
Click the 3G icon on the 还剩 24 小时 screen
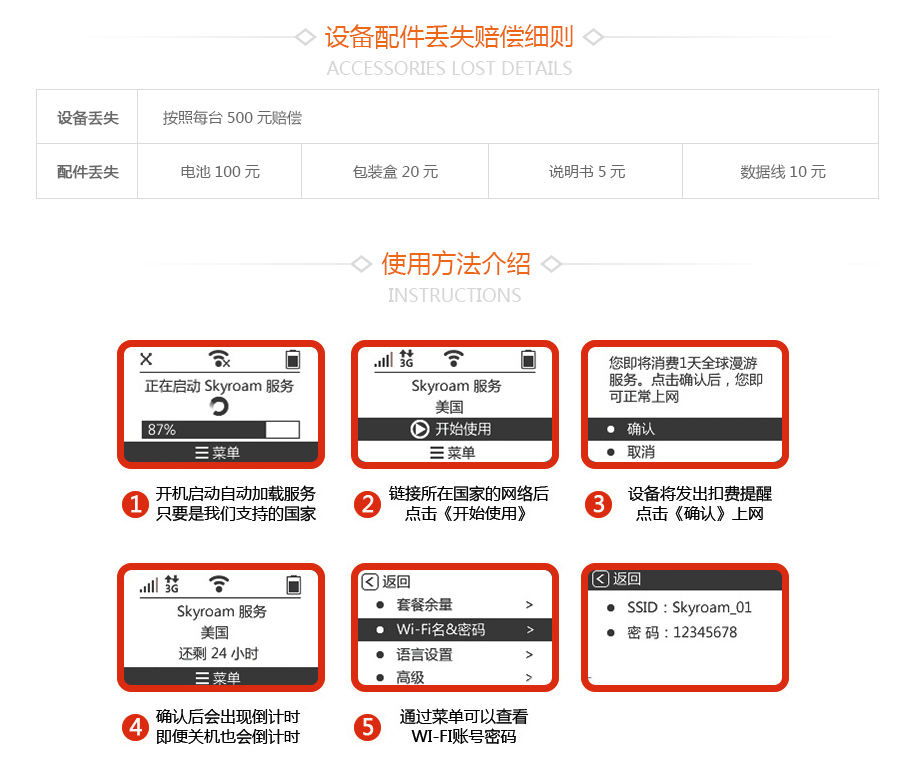point(172,584)
